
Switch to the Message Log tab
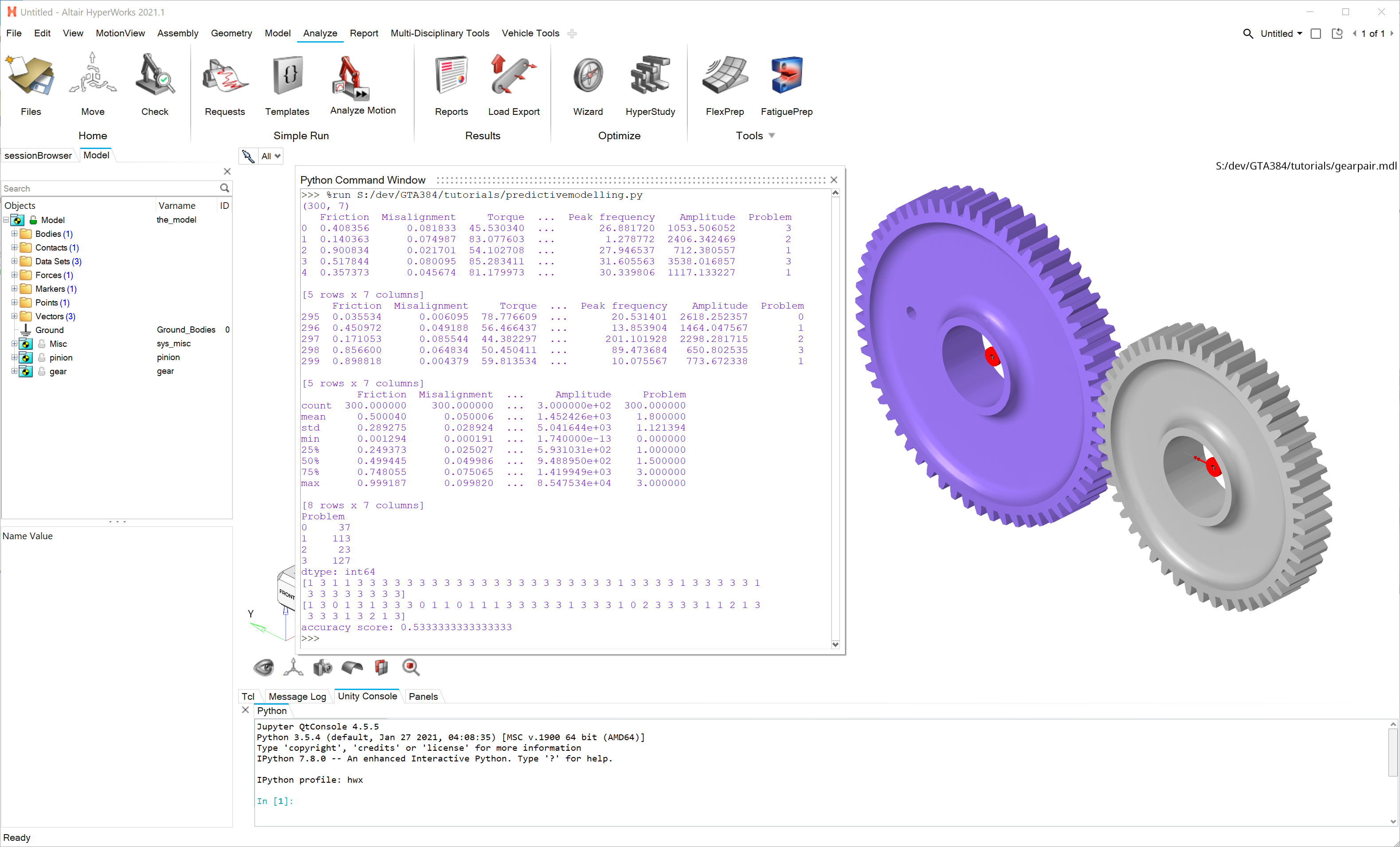pyautogui.click(x=297, y=697)
